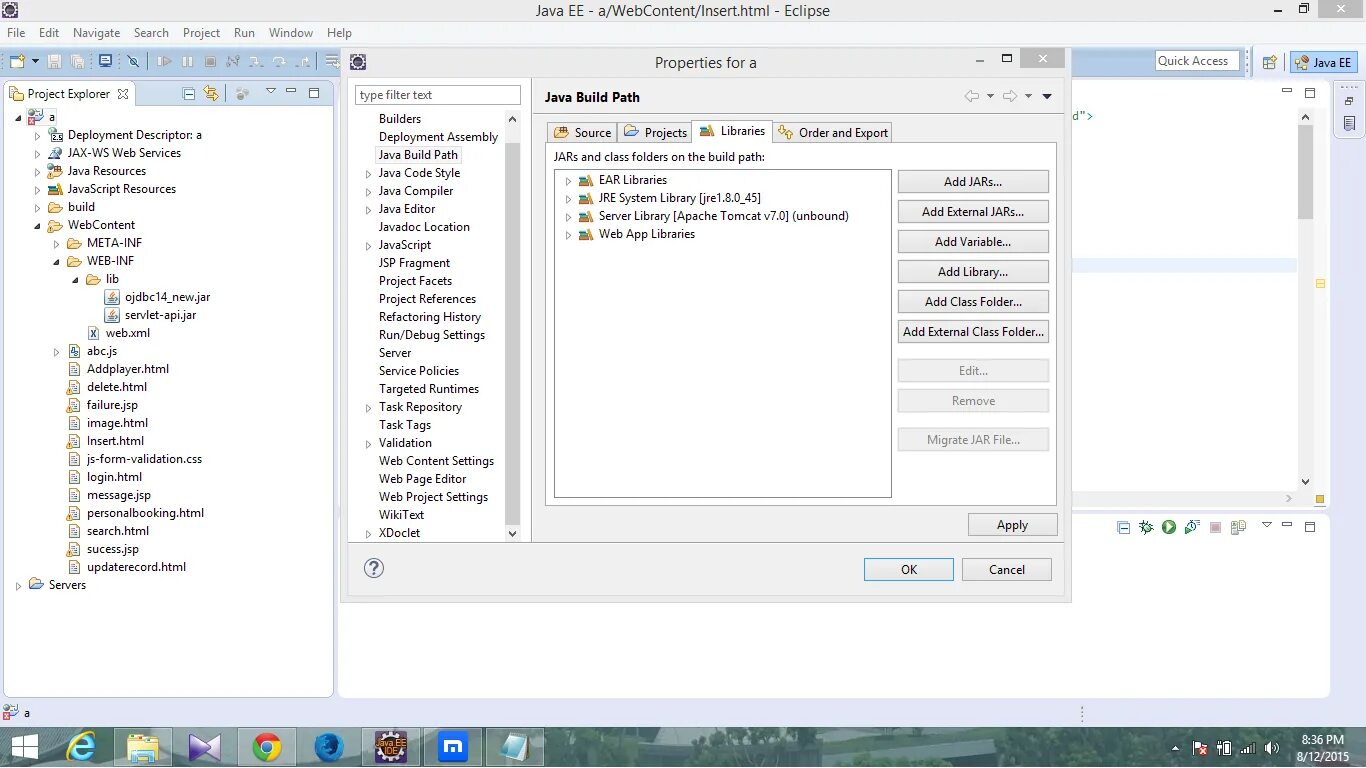Open the Properties dialog view menu triangle
The image size is (1366, 768).
pyautogui.click(x=1047, y=97)
